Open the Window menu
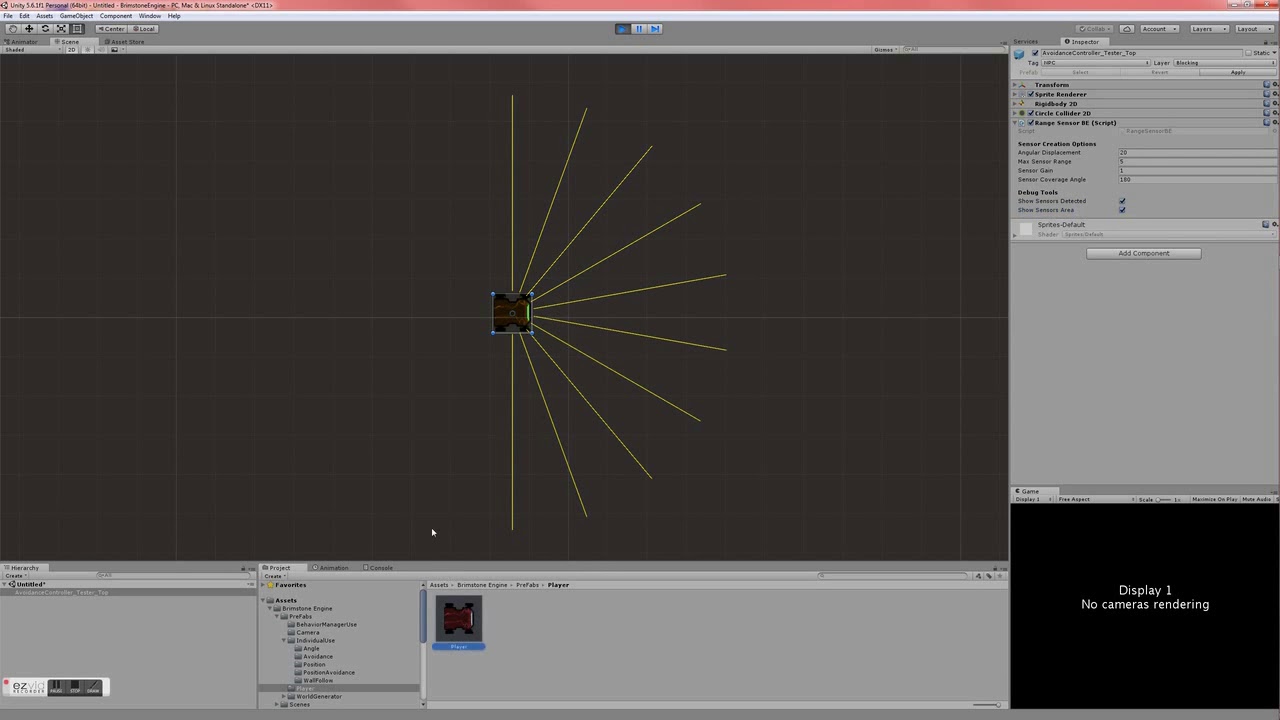This screenshot has width=1280, height=720. [x=150, y=16]
